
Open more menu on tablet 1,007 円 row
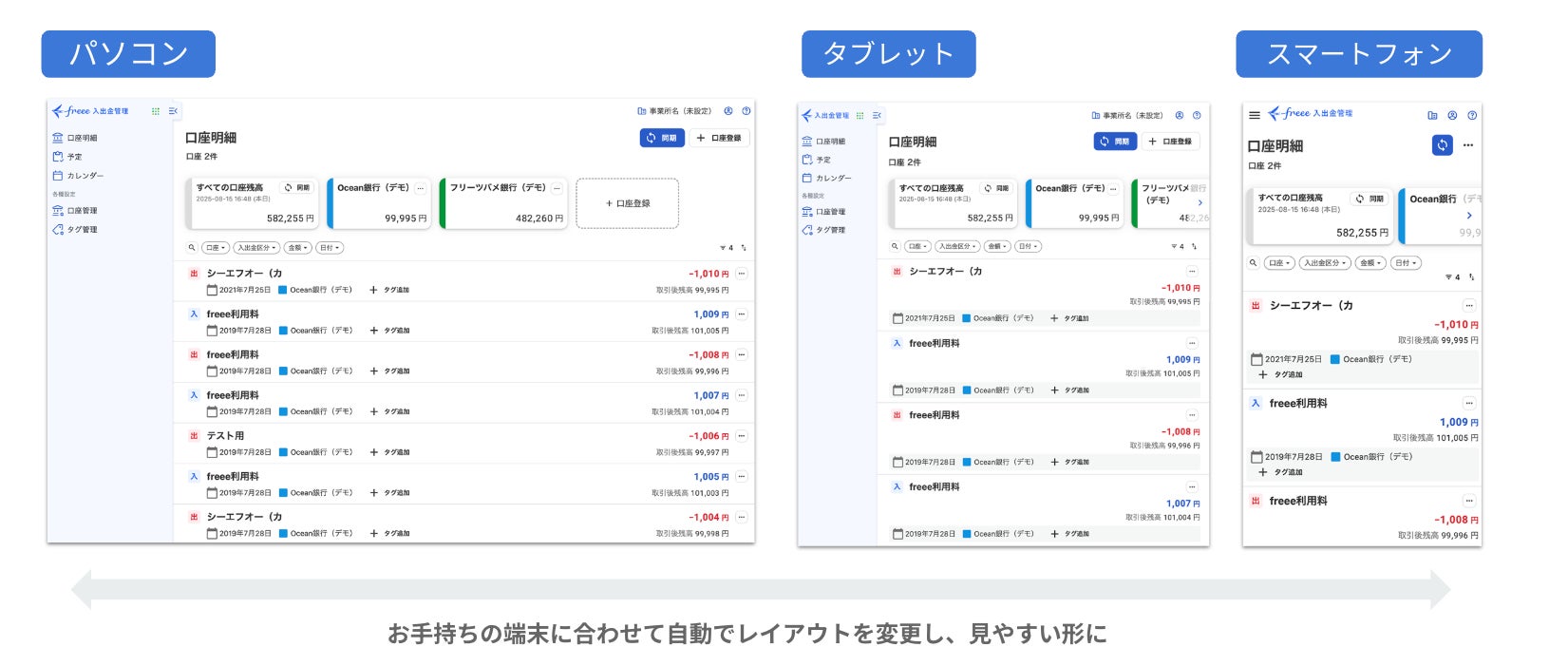(x=1193, y=486)
